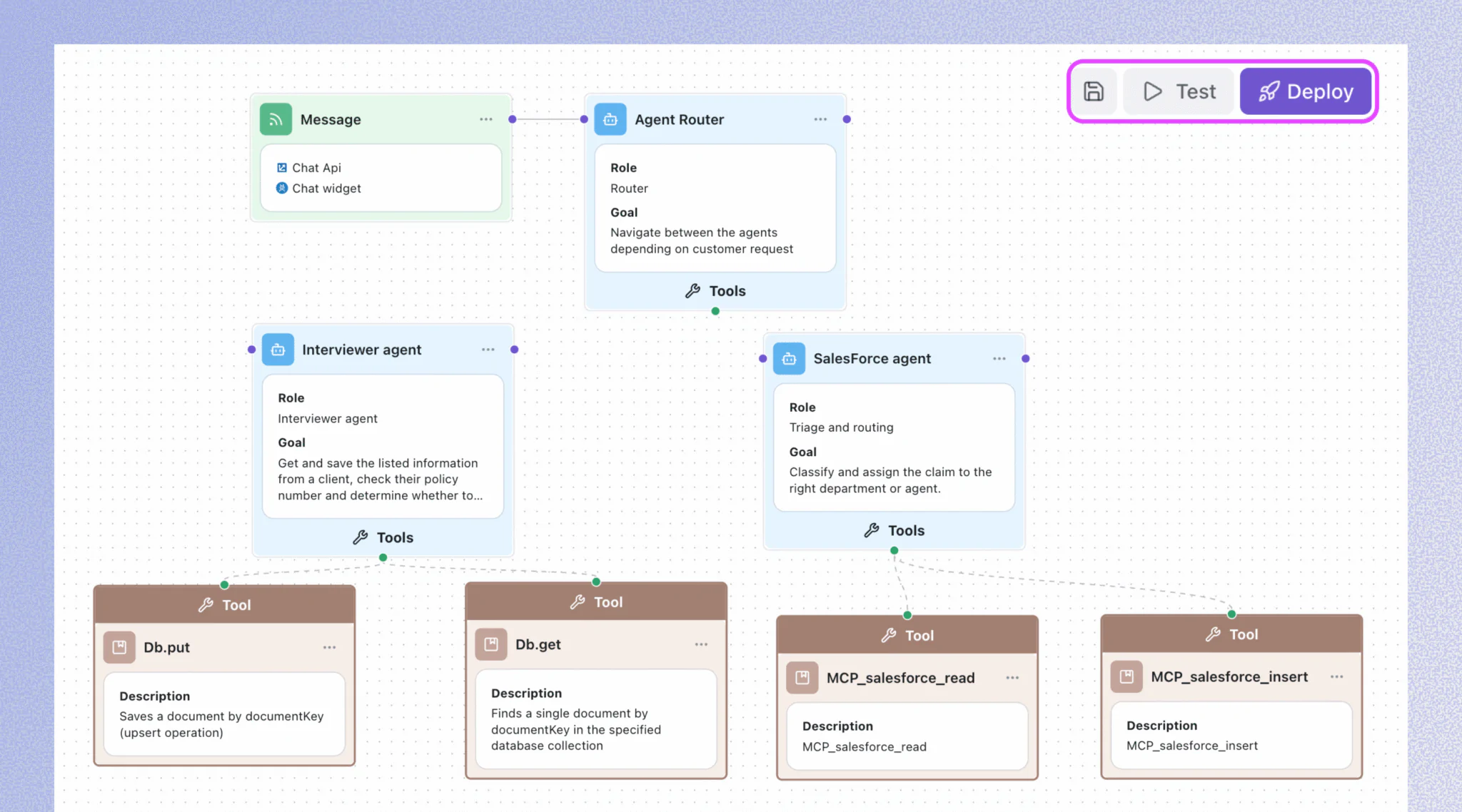Click the MCP_salesforce_insert tool icon
1462x812 pixels.
click(1126, 676)
